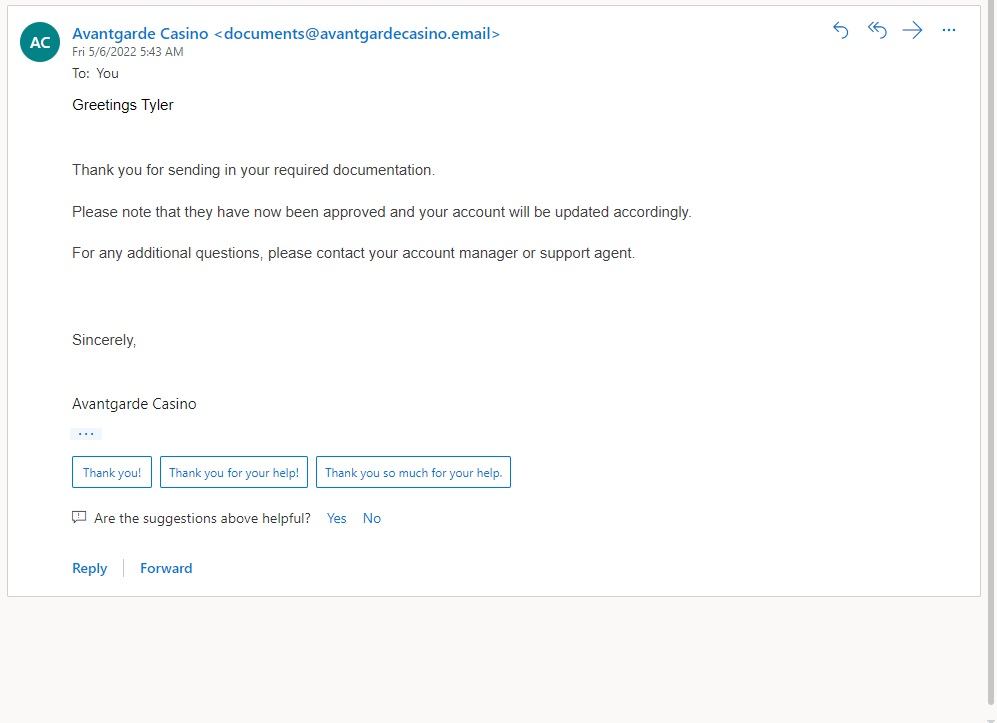Click the reply all double-arrow icon
This screenshot has height=723, width=997.
[877, 30]
